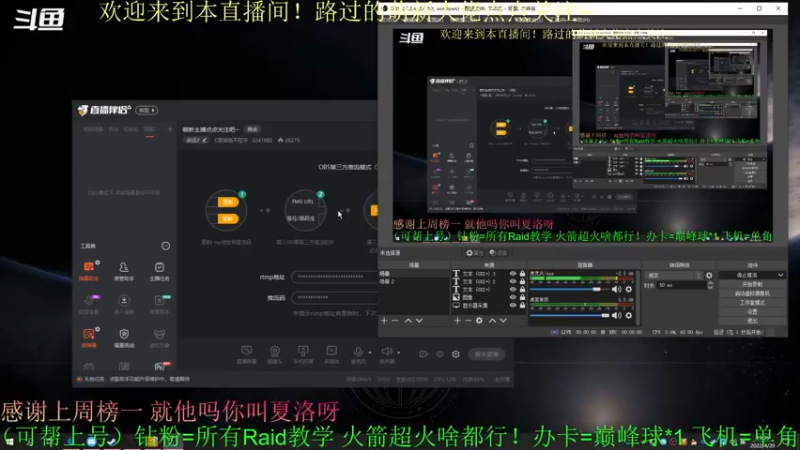Open Douyu companion settings gear
This screenshot has width=800, height=450.
point(456,354)
